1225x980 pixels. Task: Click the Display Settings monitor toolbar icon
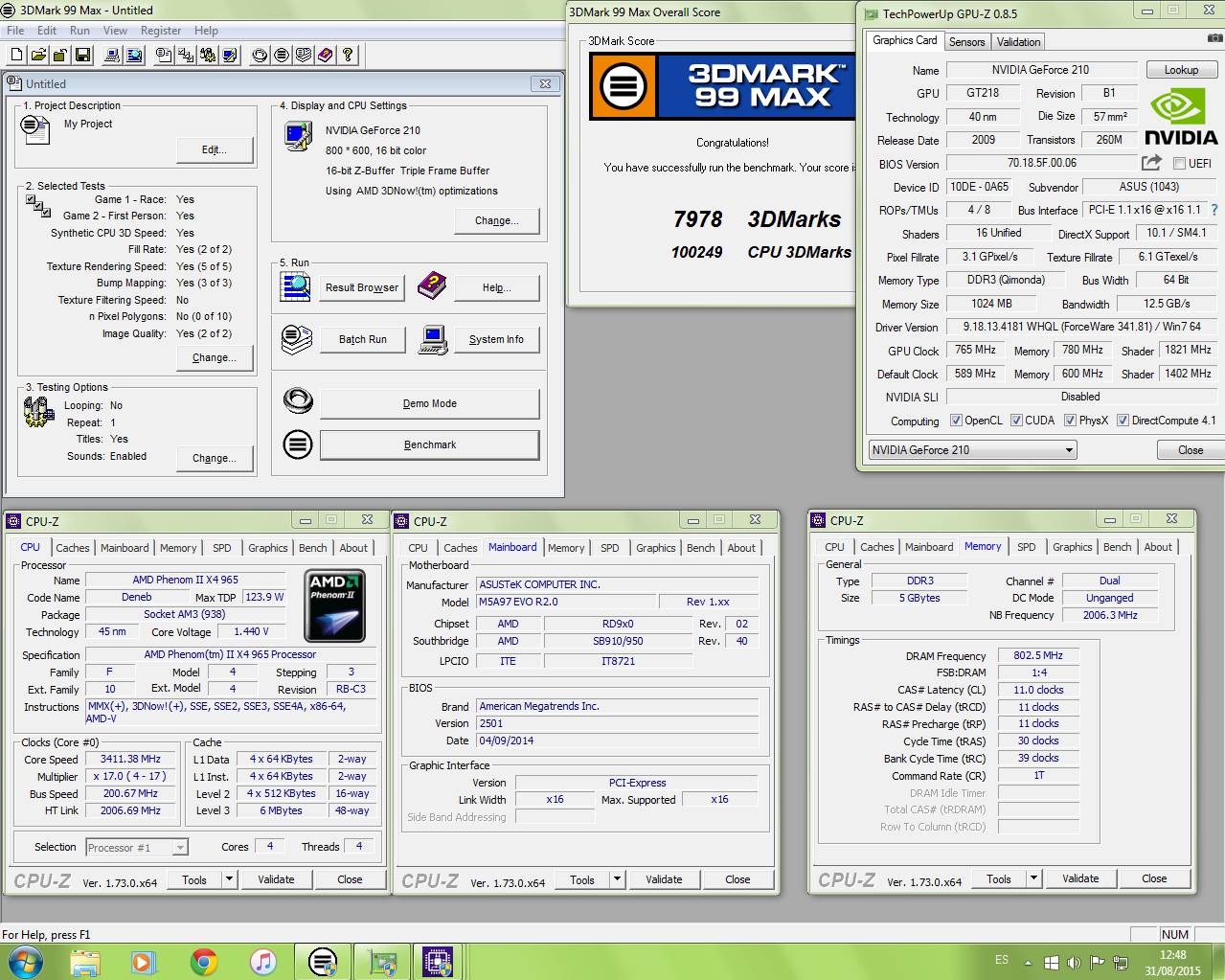(230, 56)
